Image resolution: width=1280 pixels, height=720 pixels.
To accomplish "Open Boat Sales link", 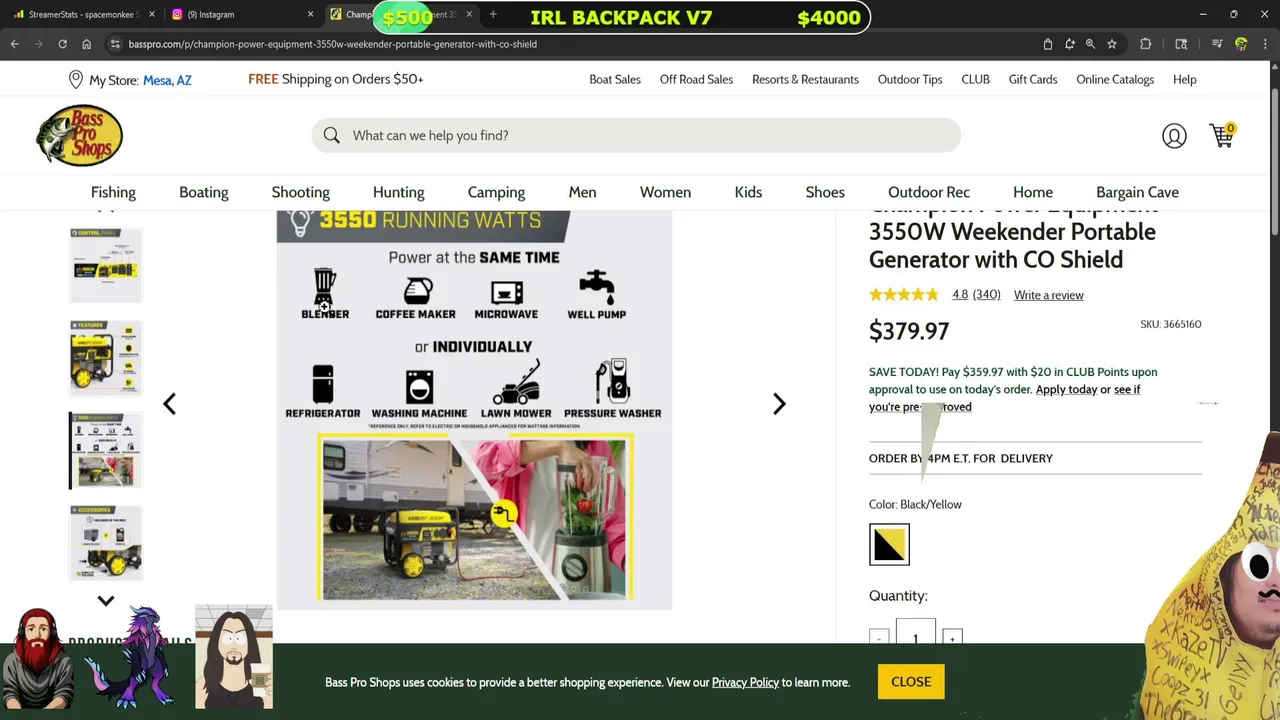I will 615,79.
